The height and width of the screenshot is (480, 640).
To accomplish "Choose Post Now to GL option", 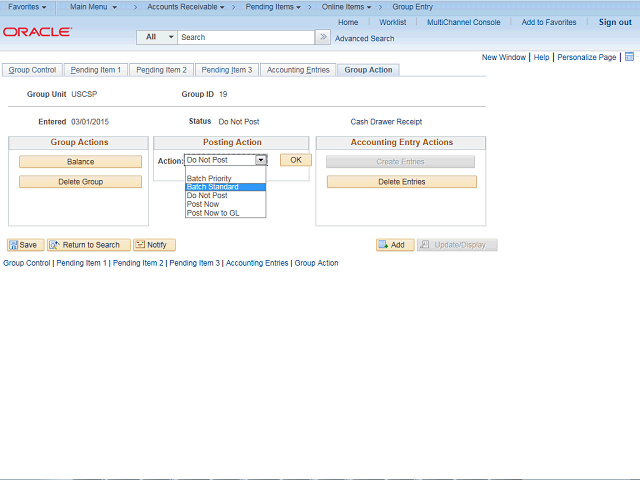I will coord(225,213).
